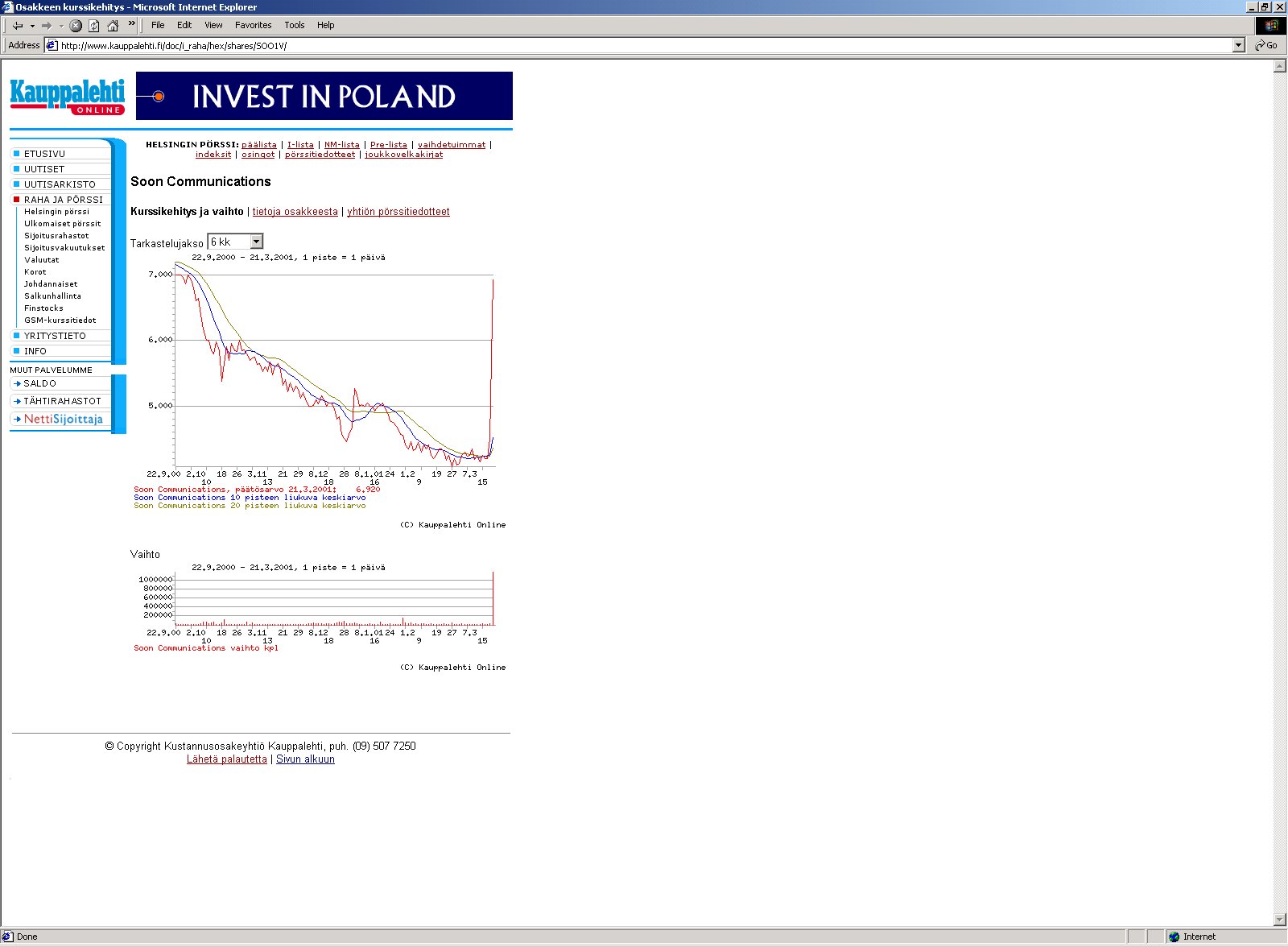
Task: Expand the address bar history dropdown
Action: coord(1239,46)
